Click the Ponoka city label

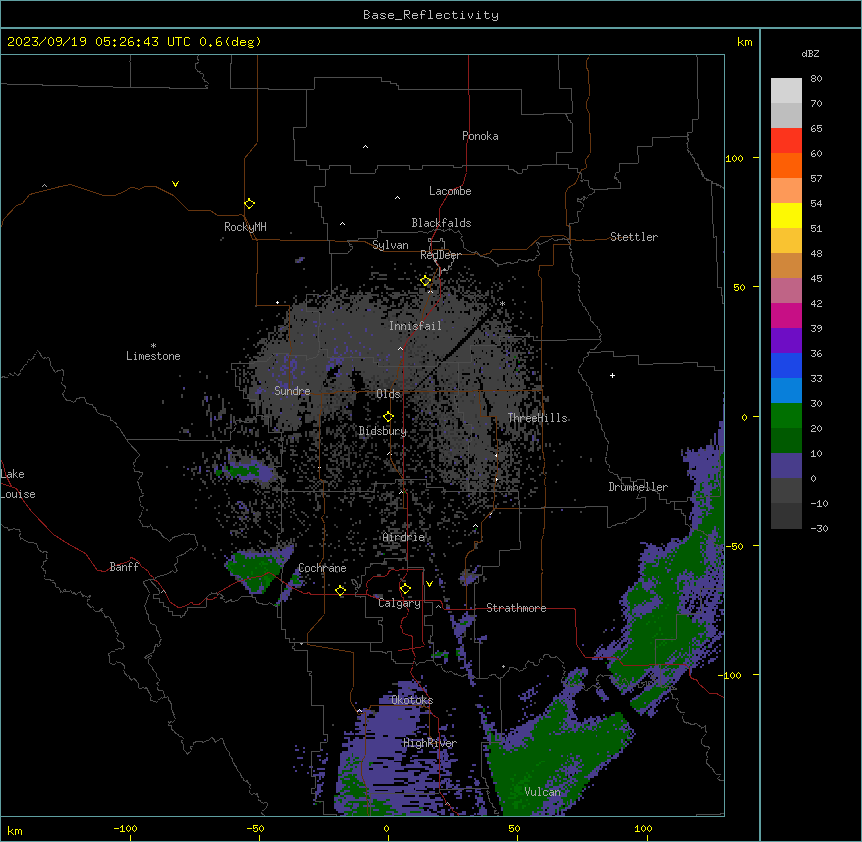pyautogui.click(x=480, y=136)
